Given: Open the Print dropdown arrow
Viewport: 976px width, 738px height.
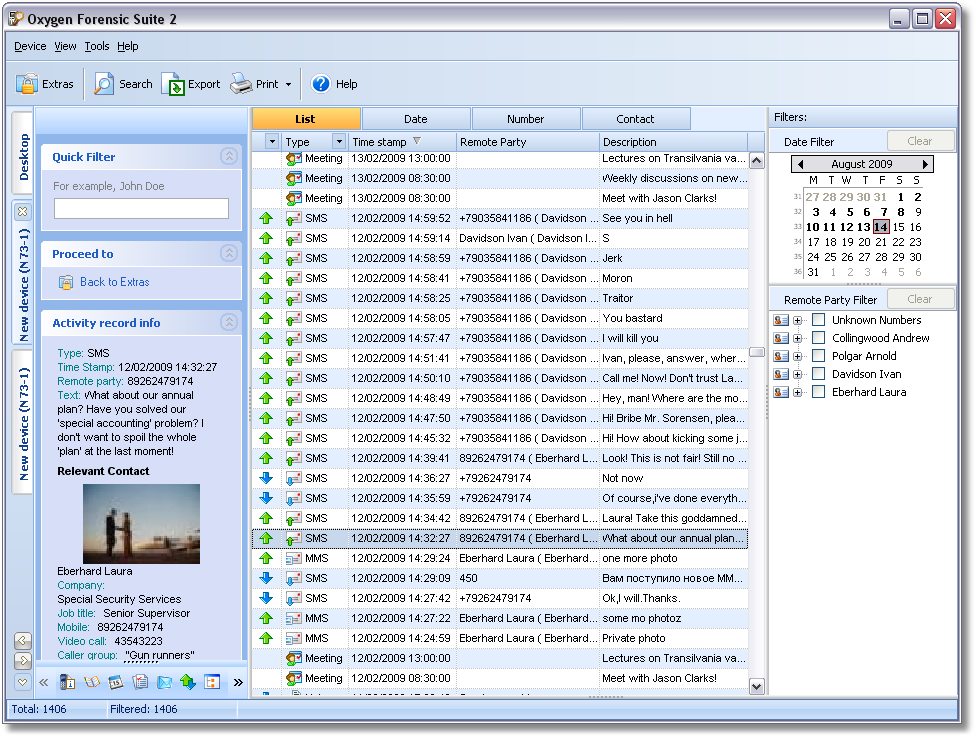Looking at the screenshot, I should pos(289,85).
